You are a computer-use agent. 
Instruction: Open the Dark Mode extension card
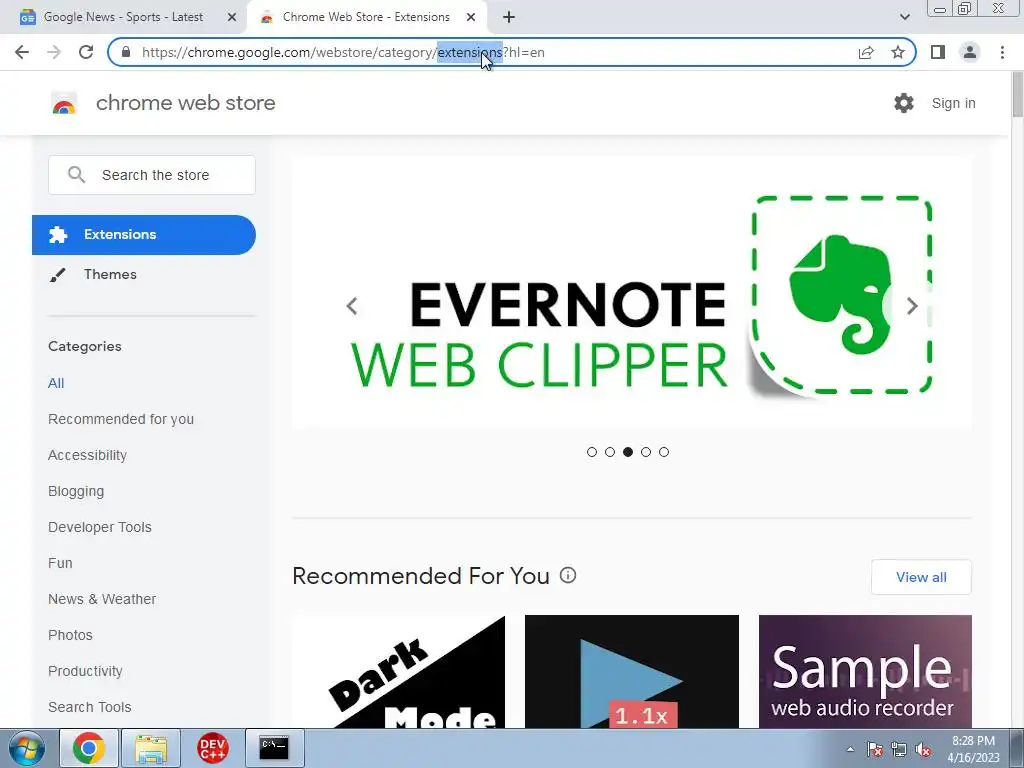pyautogui.click(x=398, y=671)
